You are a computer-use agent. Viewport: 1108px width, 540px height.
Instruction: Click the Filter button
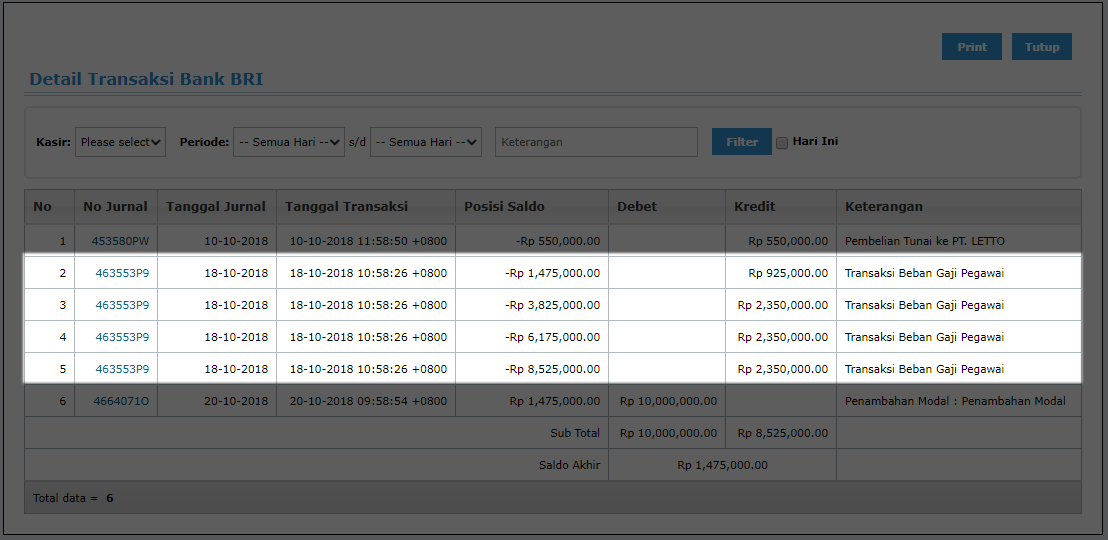(742, 142)
